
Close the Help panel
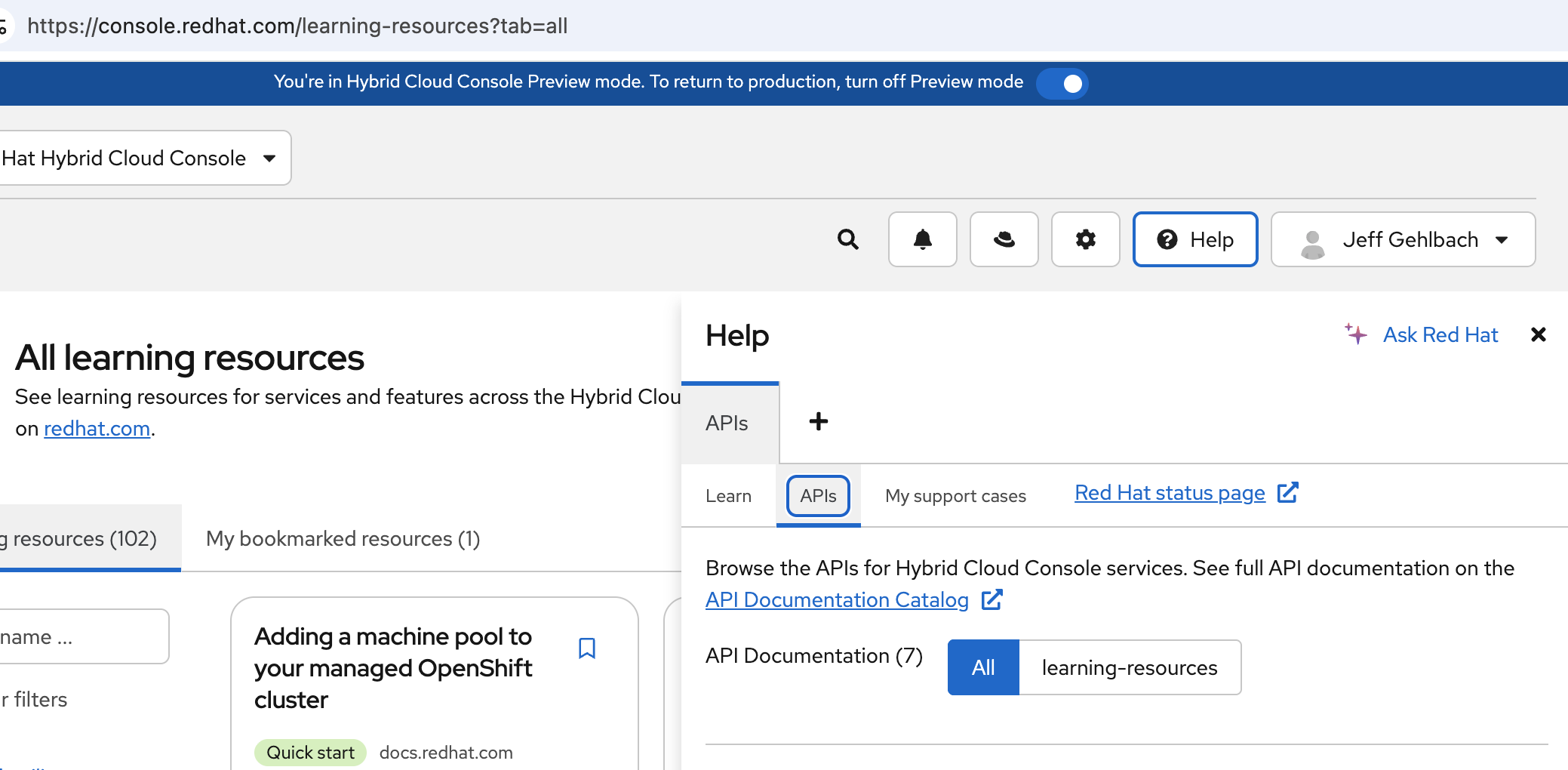1539,334
